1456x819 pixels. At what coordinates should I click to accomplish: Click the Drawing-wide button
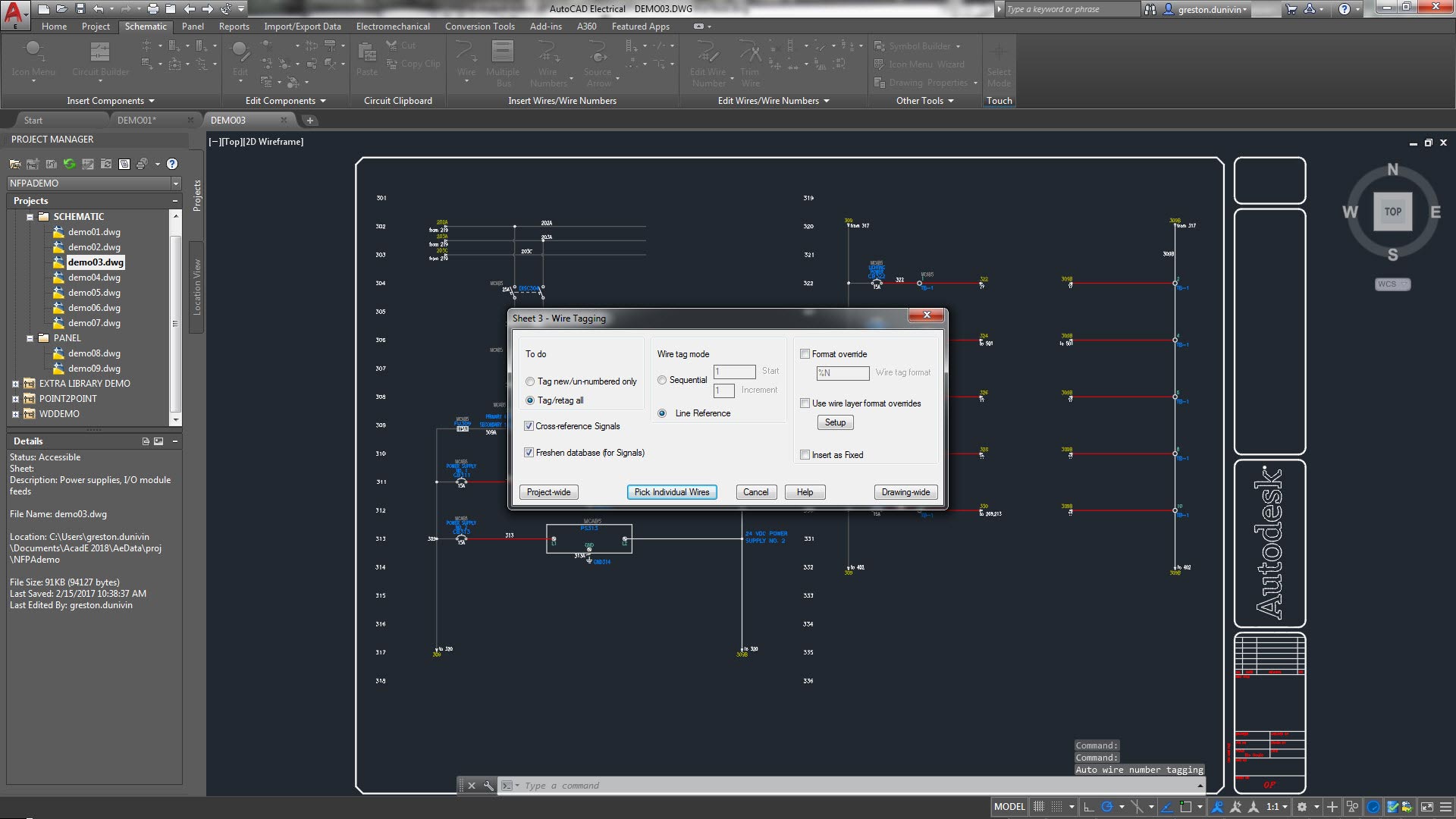coord(905,491)
